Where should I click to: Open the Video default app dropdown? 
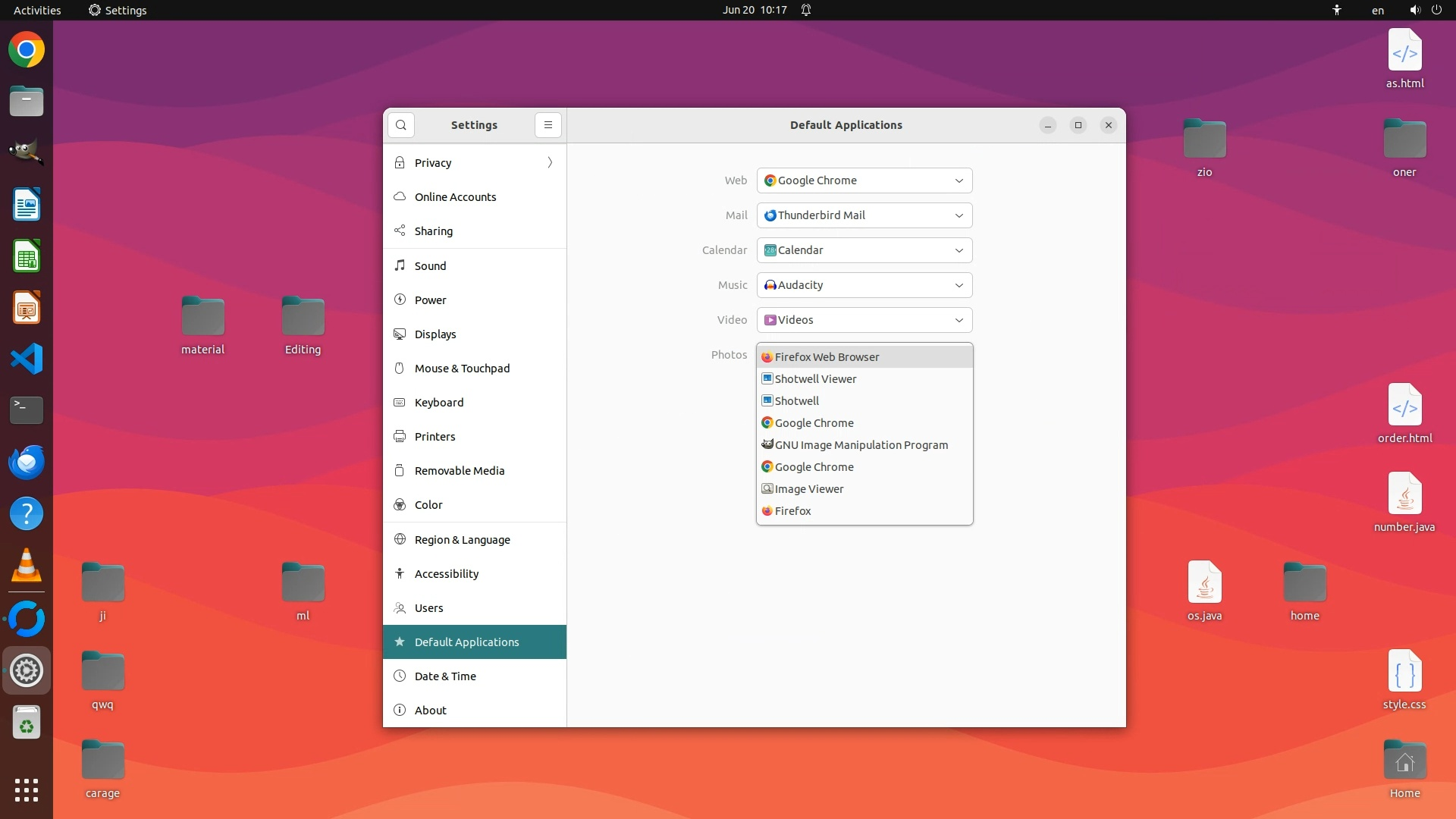[x=864, y=320]
